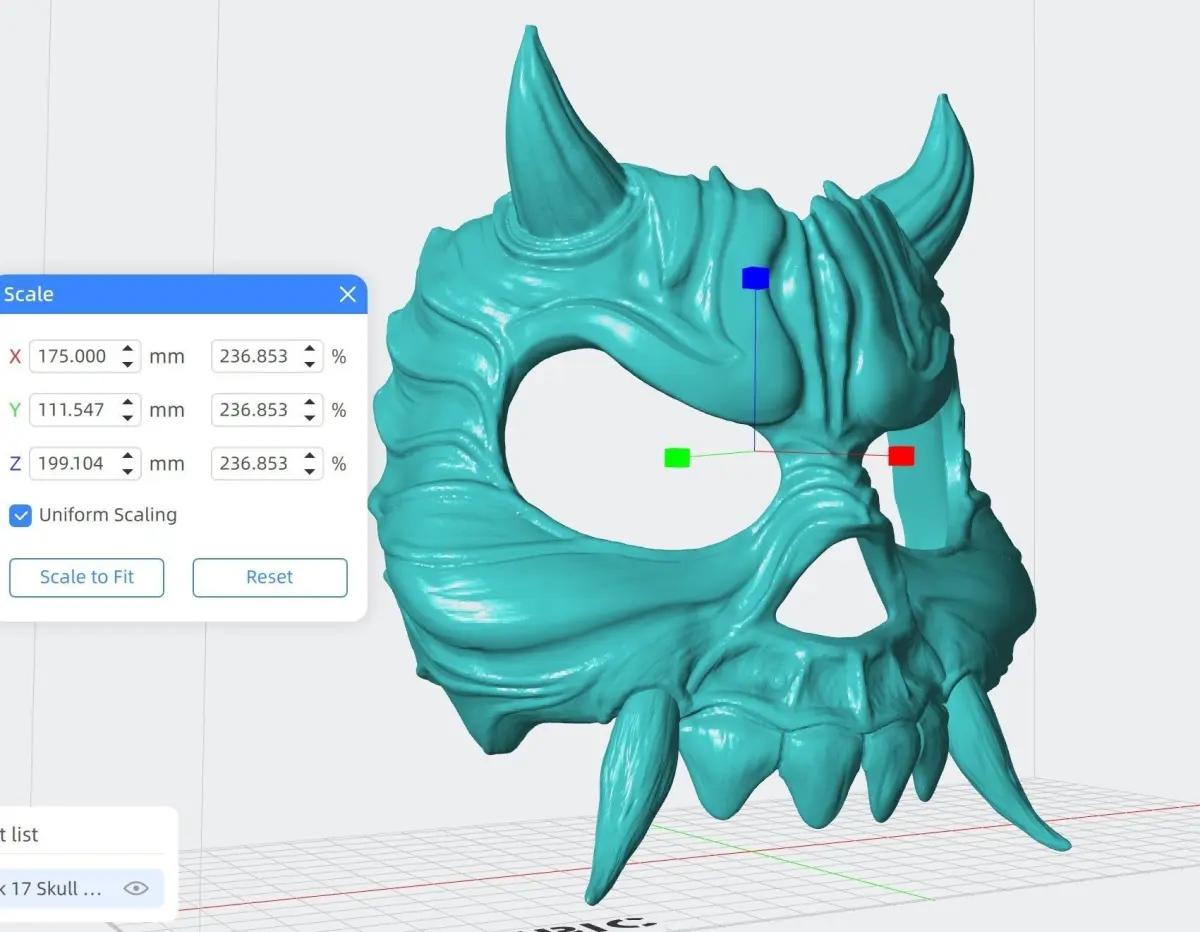Increase Y dimension millimeter value
1200x932 pixels.
(128, 403)
